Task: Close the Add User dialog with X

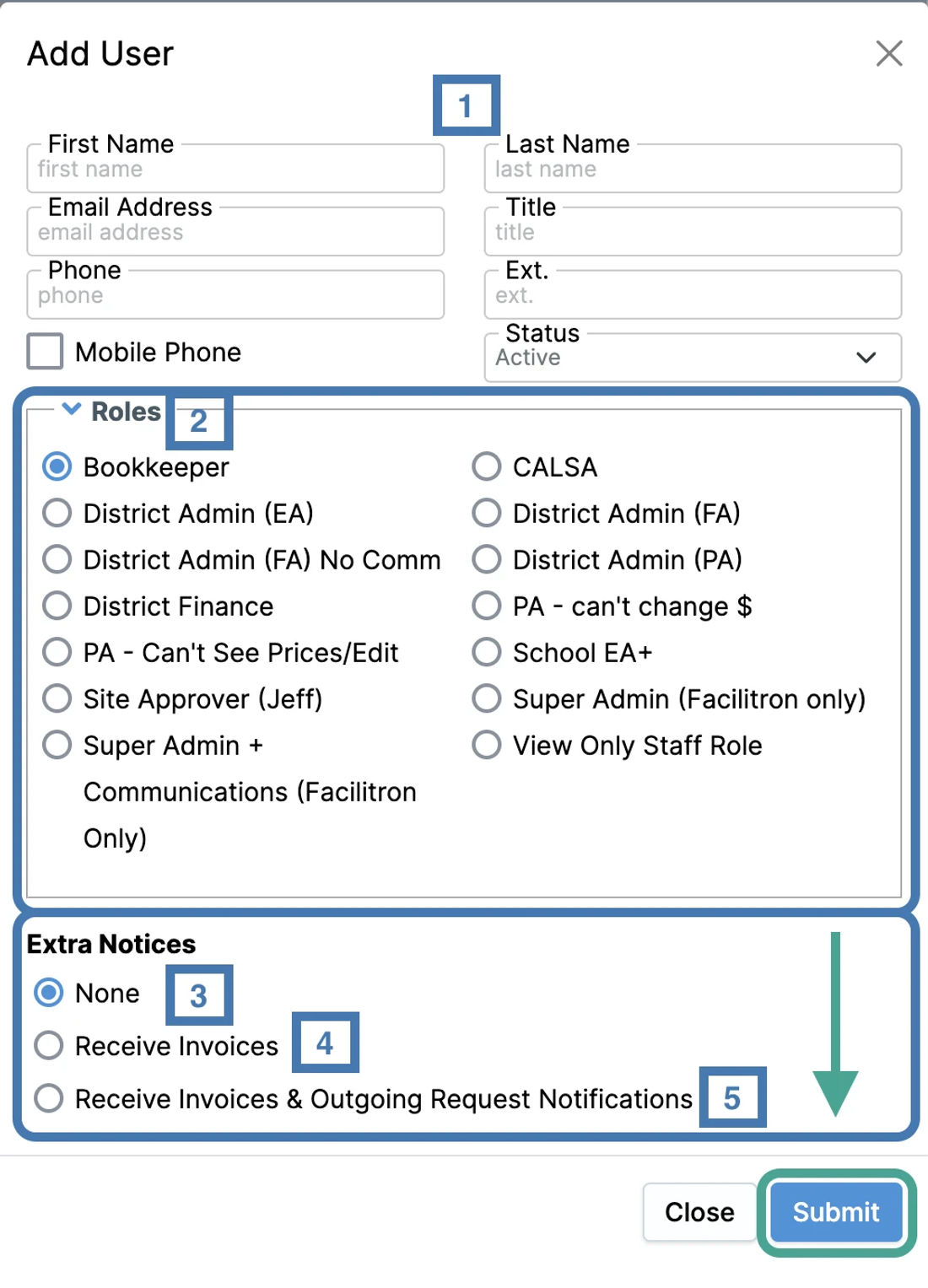Action: [889, 53]
